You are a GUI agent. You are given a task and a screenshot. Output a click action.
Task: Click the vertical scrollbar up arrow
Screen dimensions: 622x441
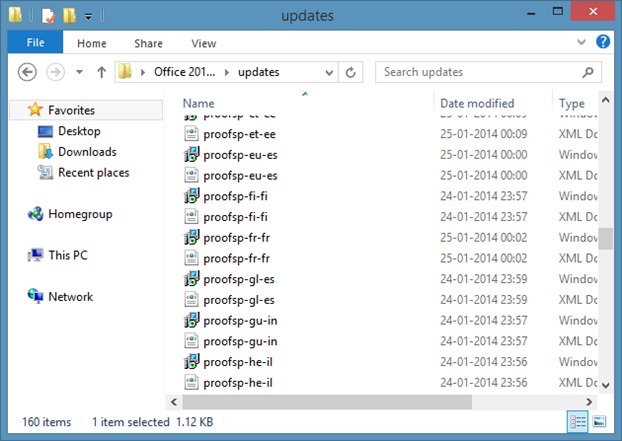605,100
